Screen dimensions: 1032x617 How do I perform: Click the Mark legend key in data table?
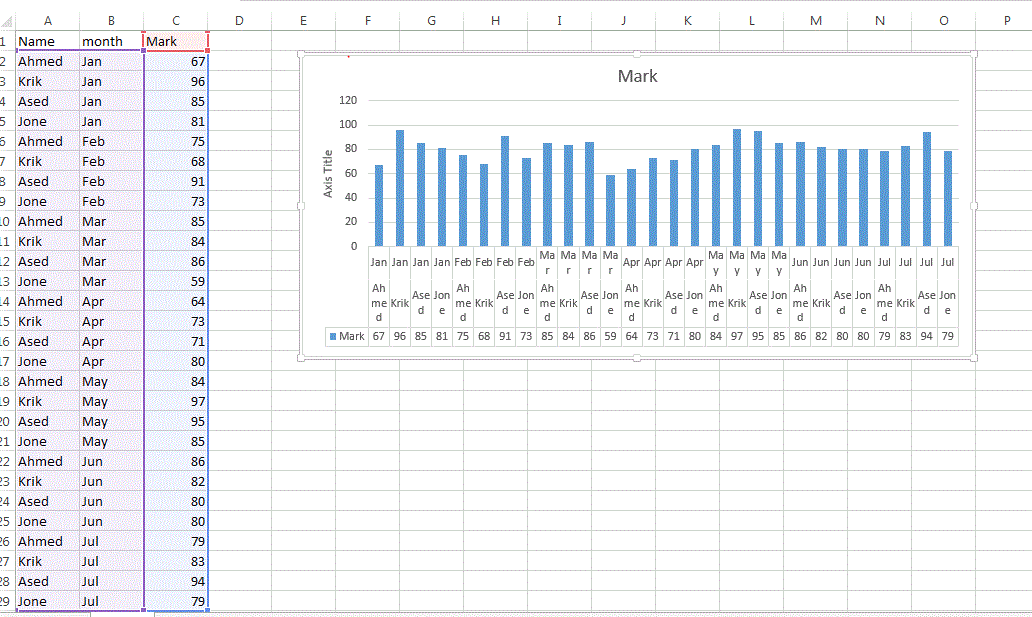[x=333, y=336]
